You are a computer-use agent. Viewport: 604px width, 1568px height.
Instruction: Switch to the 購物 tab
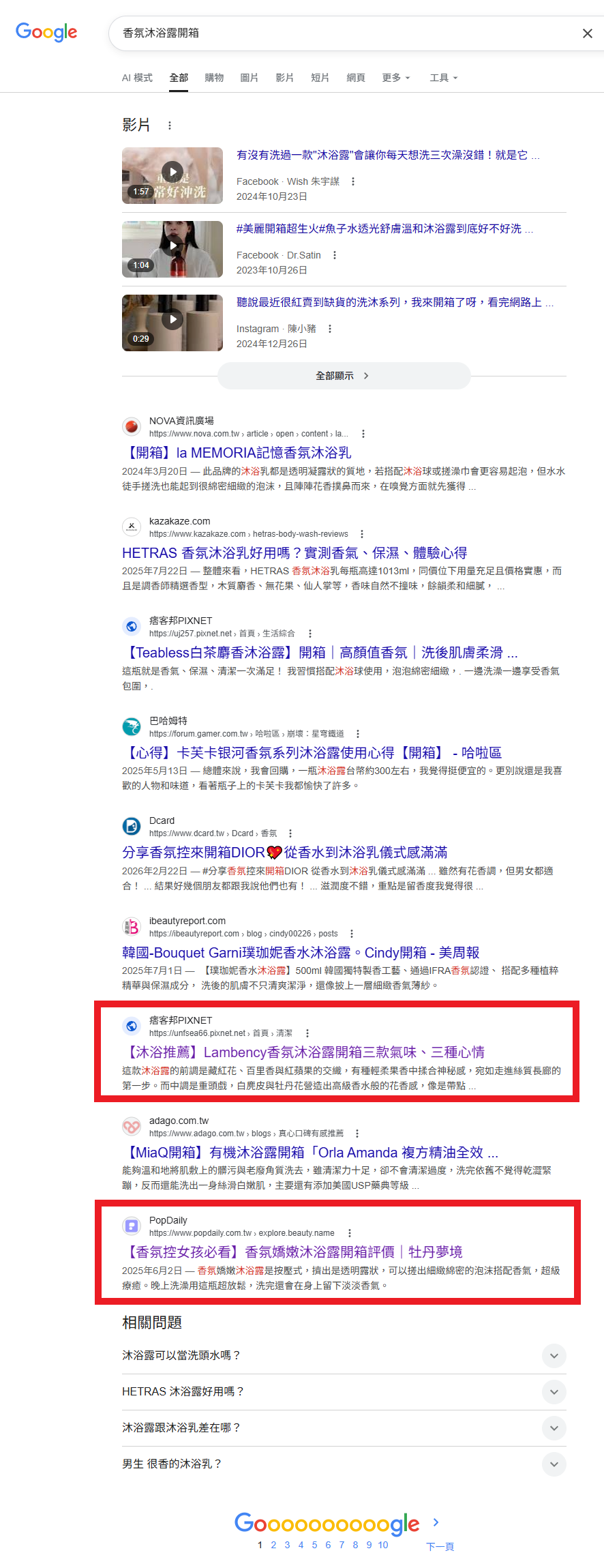214,78
